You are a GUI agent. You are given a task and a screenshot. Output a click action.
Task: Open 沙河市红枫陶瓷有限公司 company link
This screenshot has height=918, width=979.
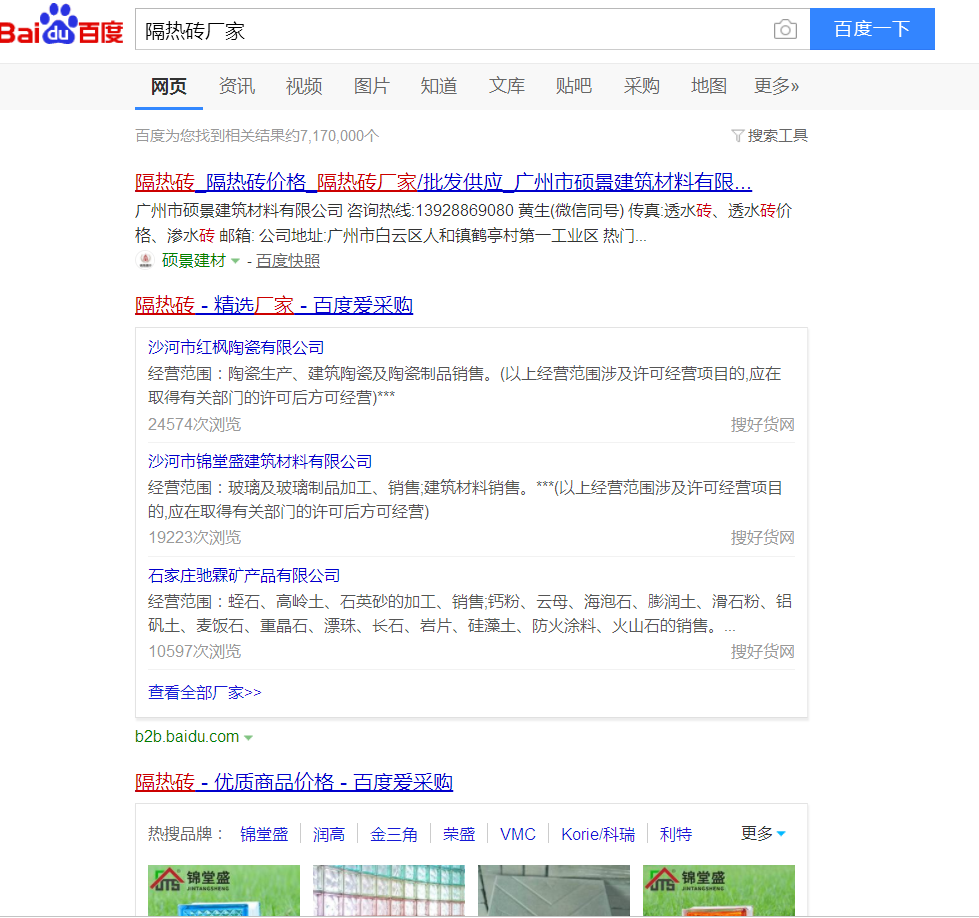coord(236,347)
